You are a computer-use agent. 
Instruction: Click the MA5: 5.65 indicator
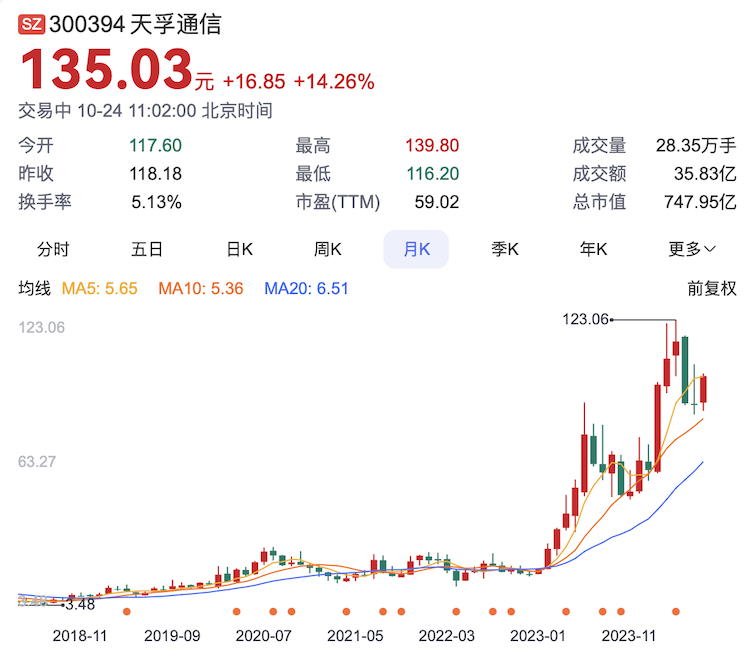click(x=99, y=288)
